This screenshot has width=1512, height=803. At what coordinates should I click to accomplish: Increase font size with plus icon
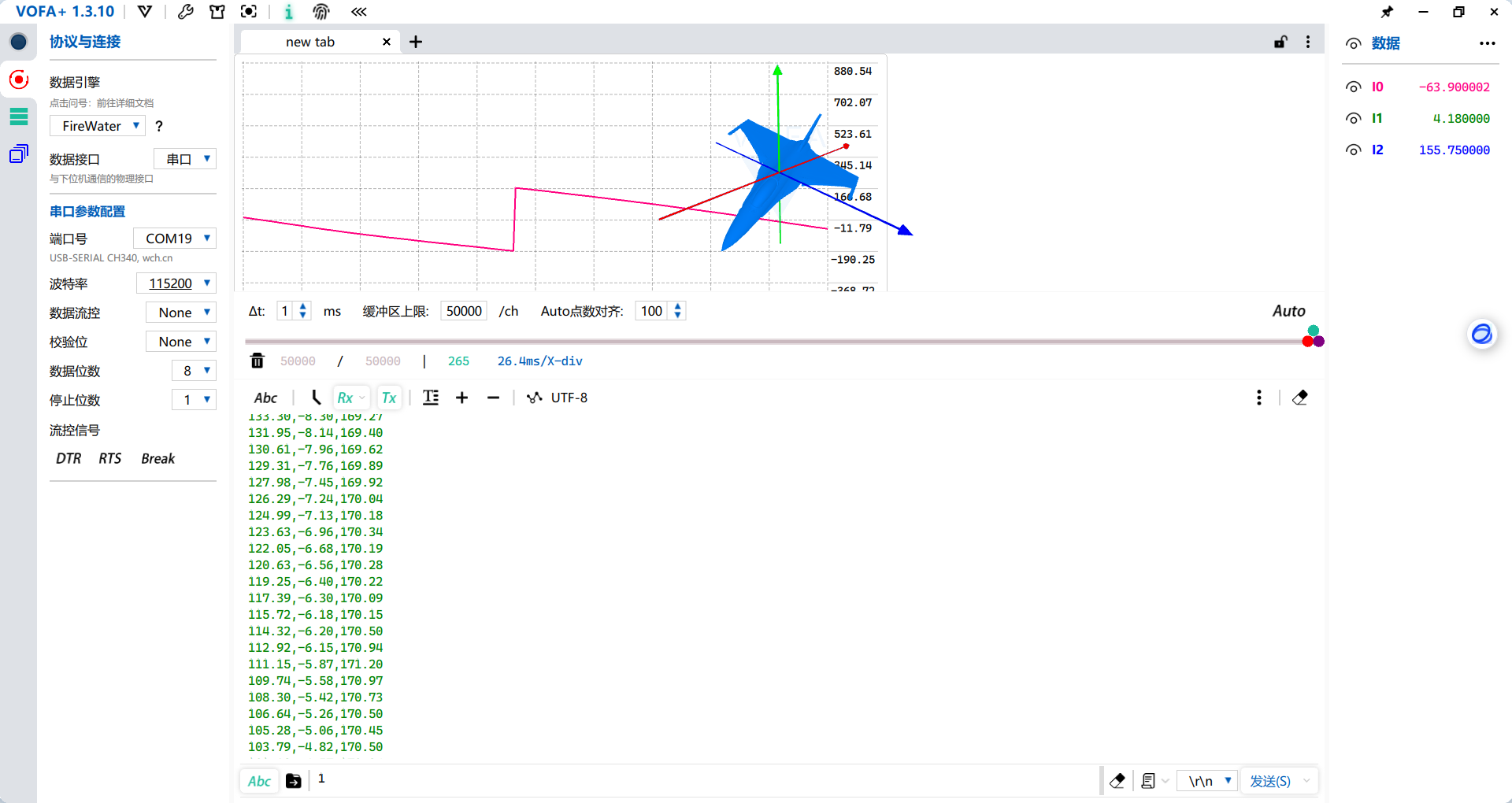pyautogui.click(x=462, y=398)
